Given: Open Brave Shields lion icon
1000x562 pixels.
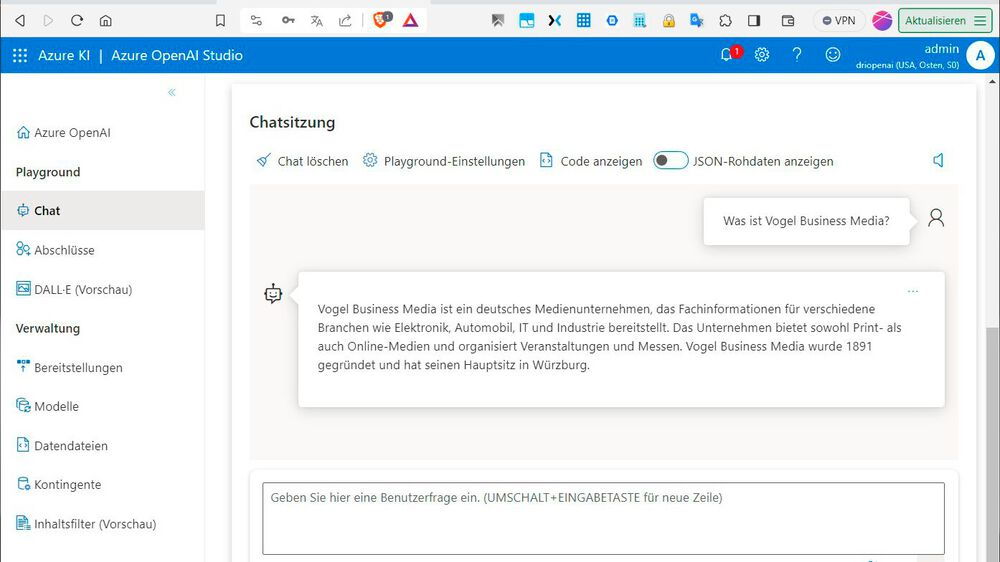Looking at the screenshot, I should coord(382,20).
